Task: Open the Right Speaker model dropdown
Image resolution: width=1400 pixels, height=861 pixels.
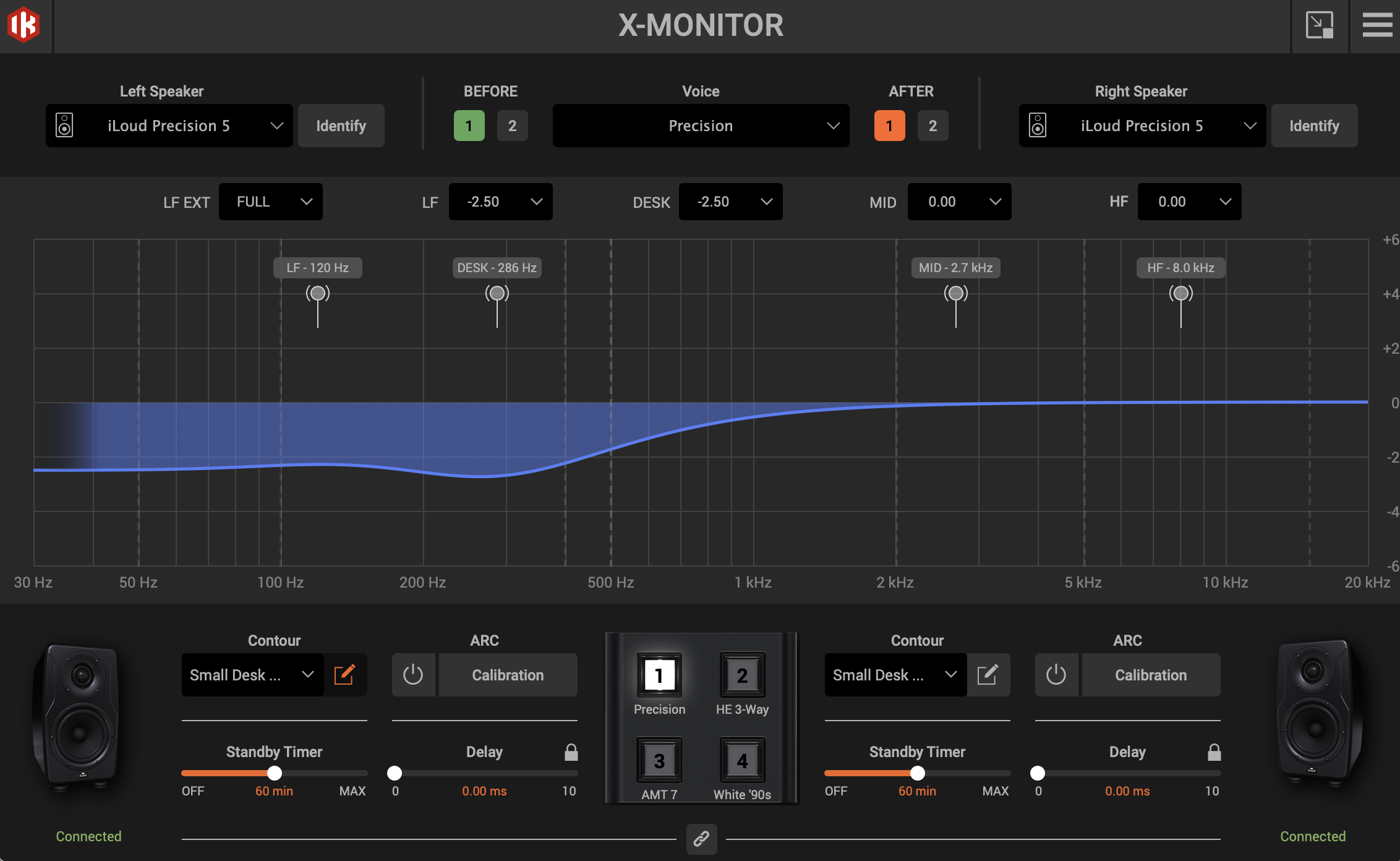Action: pyautogui.click(x=1142, y=126)
